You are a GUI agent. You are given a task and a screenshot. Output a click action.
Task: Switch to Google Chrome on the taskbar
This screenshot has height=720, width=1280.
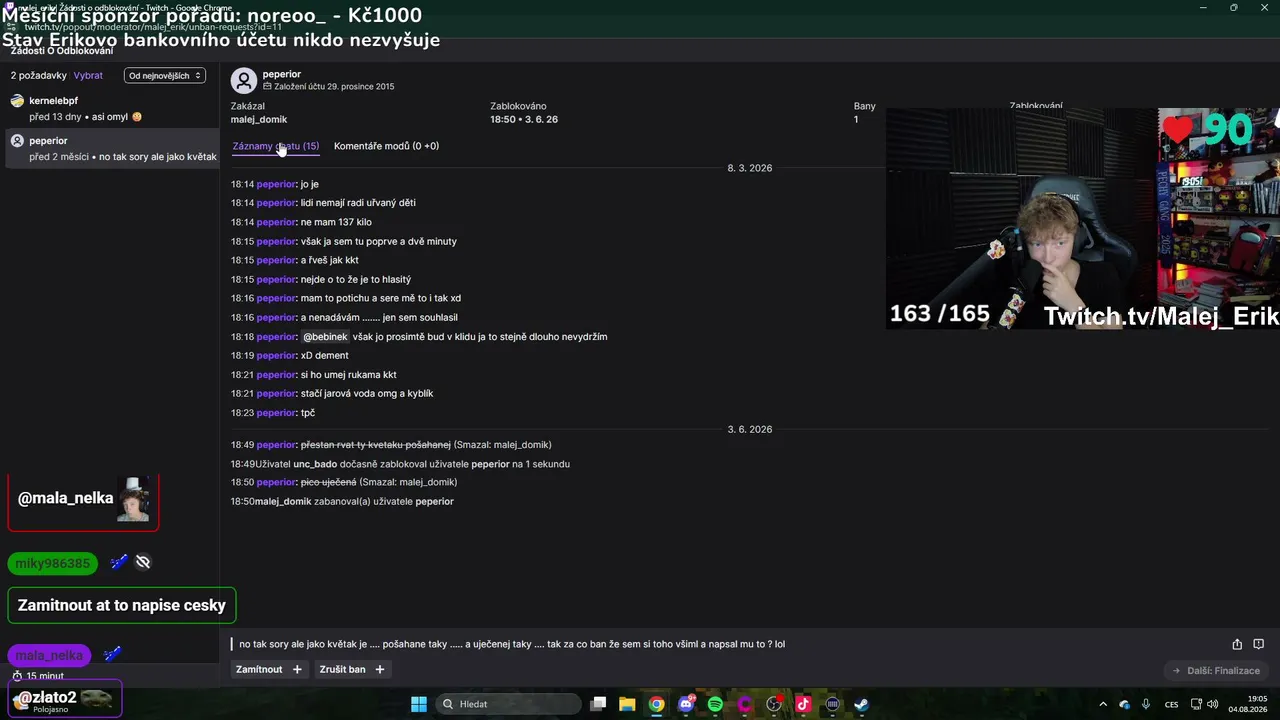[x=656, y=704]
